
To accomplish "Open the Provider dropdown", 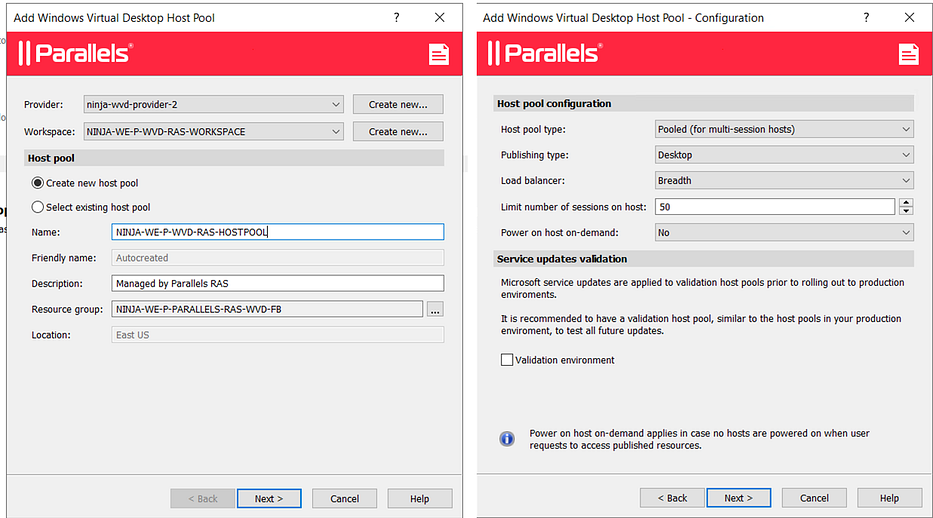I will (x=214, y=104).
